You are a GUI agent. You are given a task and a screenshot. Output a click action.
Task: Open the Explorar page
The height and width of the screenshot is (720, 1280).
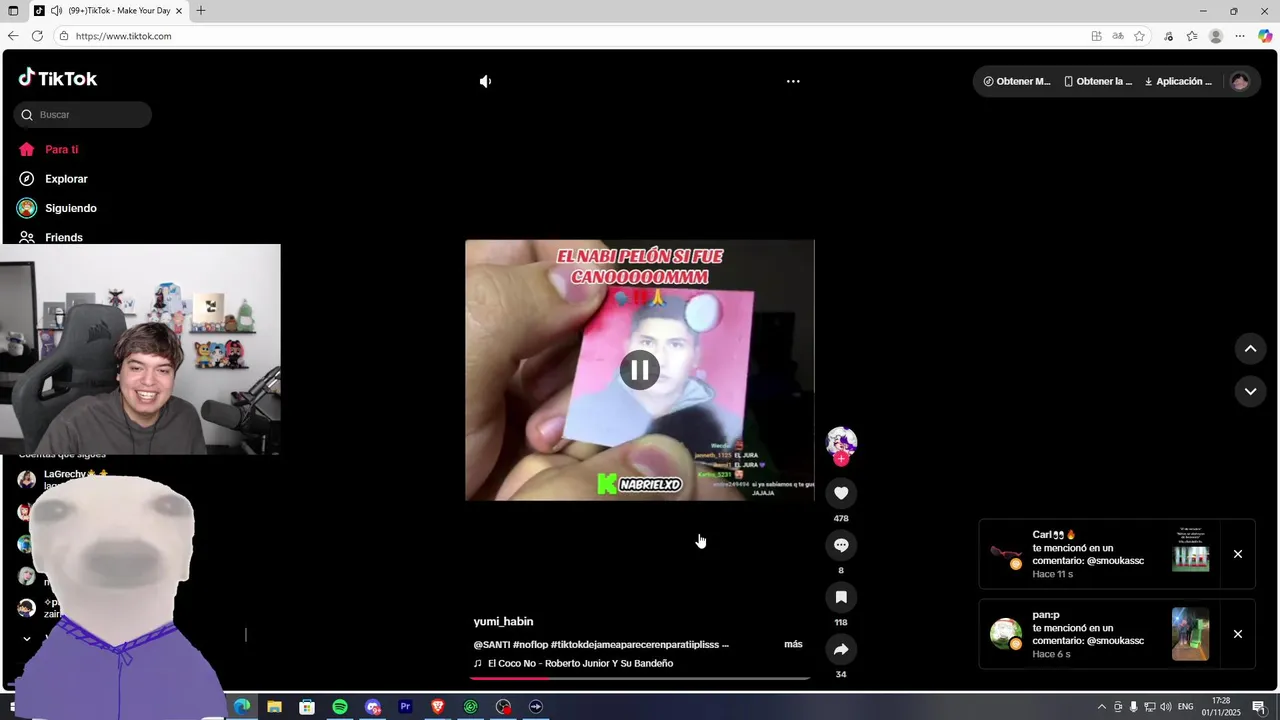click(x=54, y=179)
